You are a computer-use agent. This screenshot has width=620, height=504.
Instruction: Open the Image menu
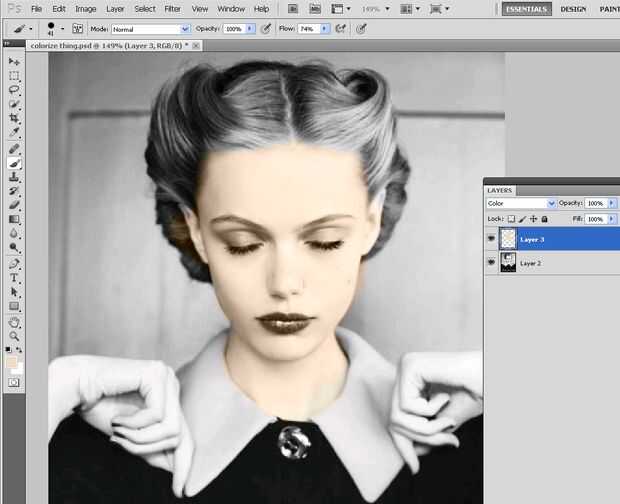click(86, 8)
